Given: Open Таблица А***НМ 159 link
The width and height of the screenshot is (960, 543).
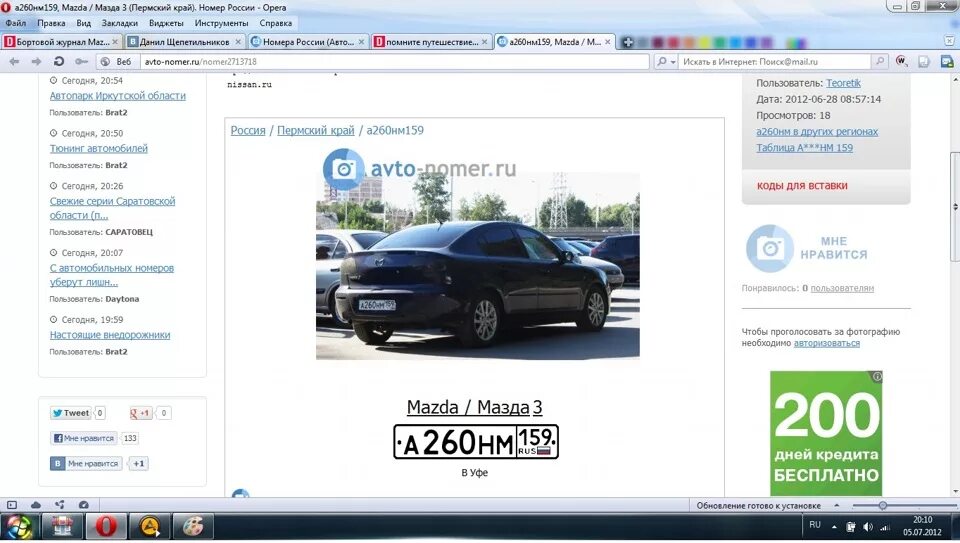Looking at the screenshot, I should click(x=804, y=148).
